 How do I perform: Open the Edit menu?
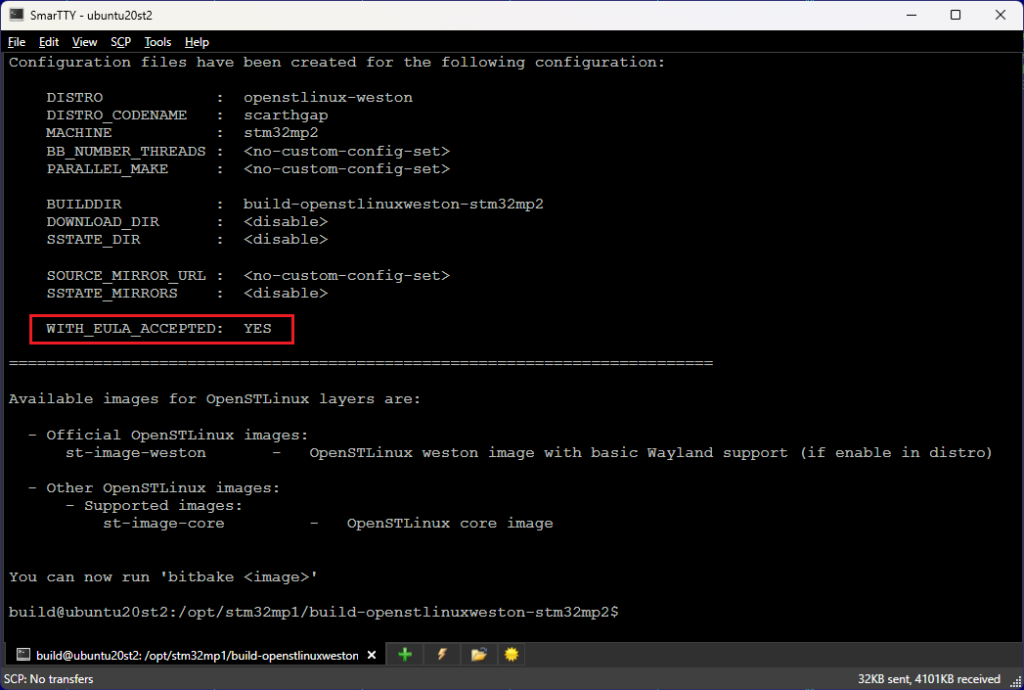[x=48, y=42]
